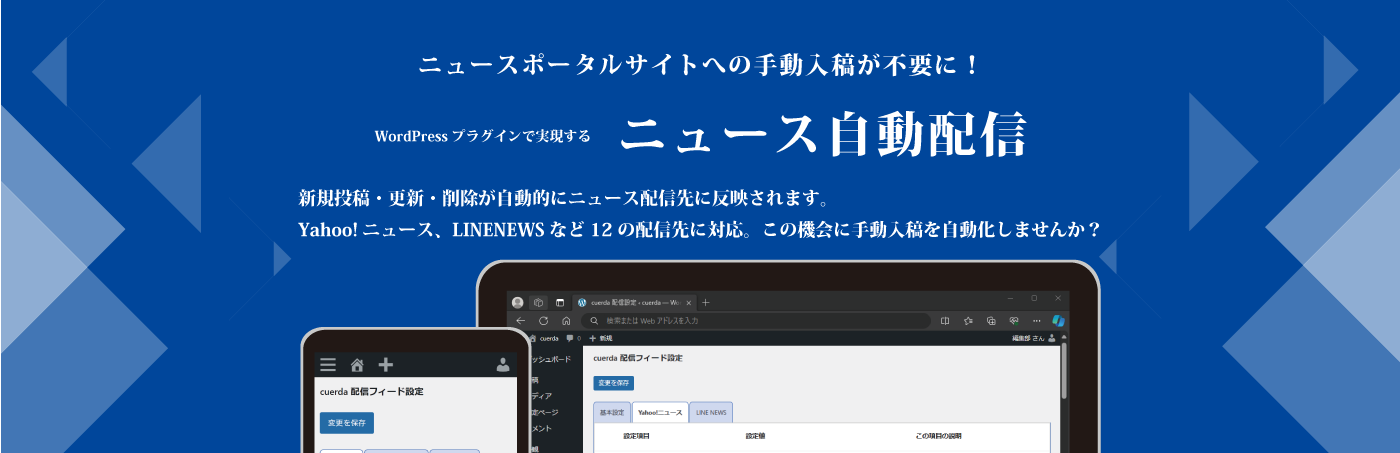
Task: Open the split screen icon in the browser
Action: point(945,321)
